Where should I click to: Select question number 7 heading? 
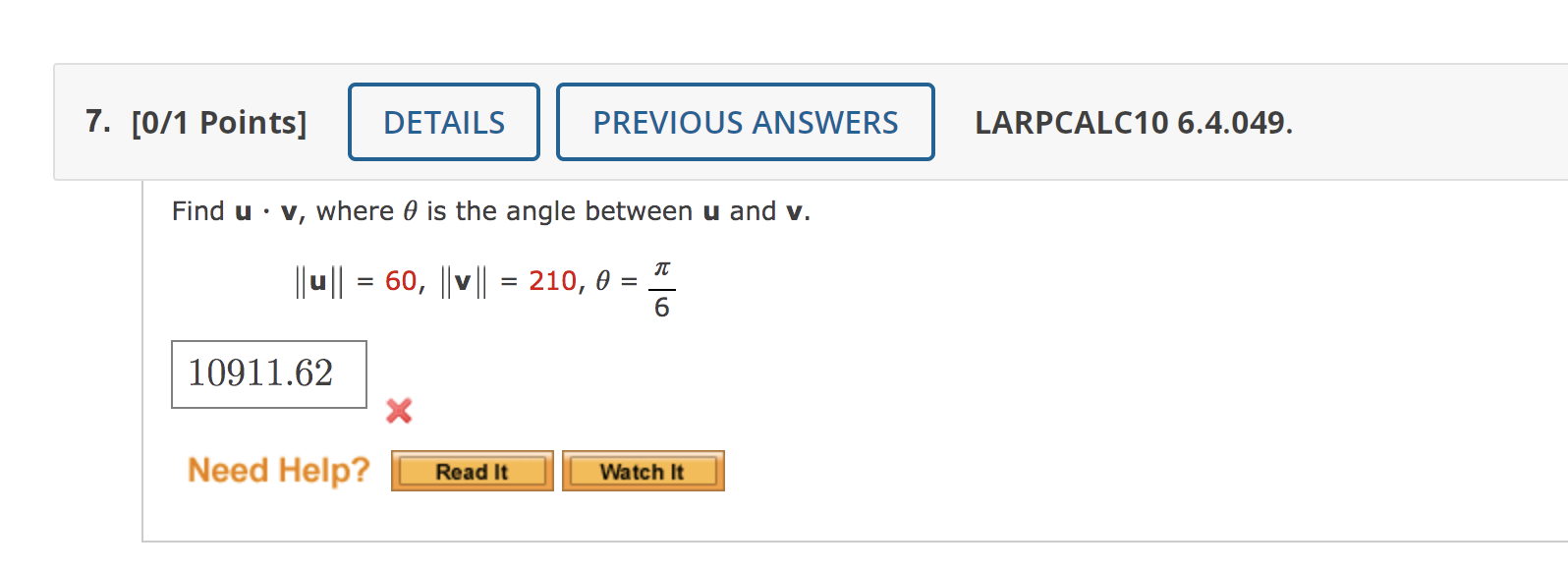pyautogui.click(x=96, y=120)
